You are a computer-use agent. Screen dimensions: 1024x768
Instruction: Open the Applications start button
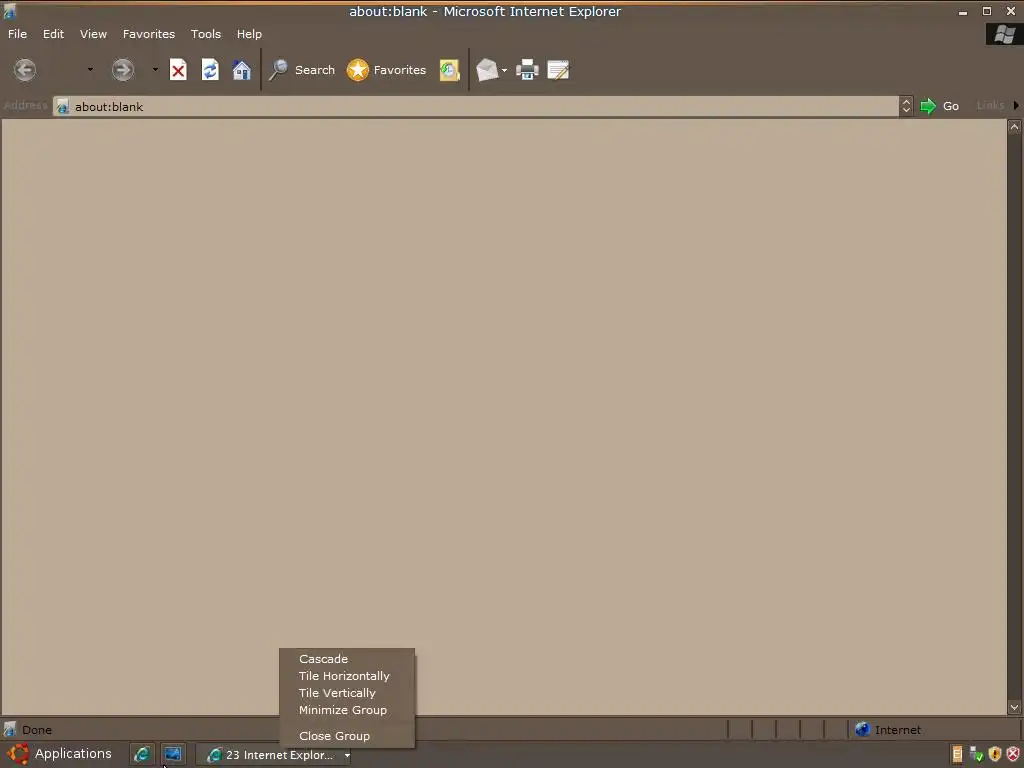60,754
